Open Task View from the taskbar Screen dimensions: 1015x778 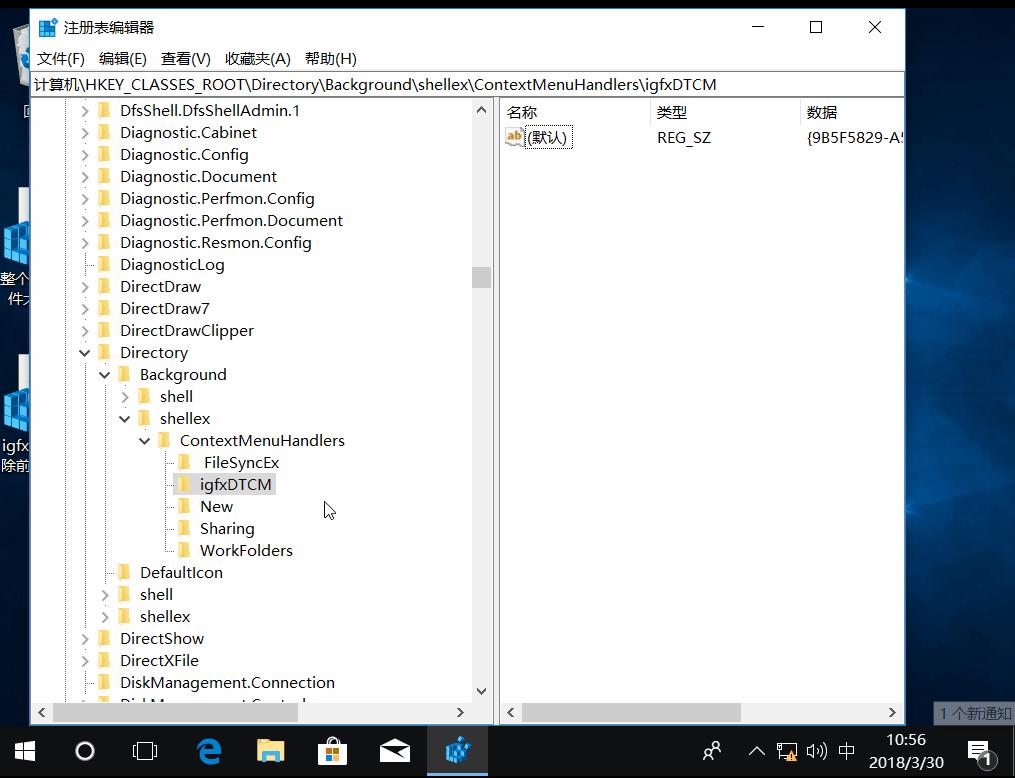(145, 751)
